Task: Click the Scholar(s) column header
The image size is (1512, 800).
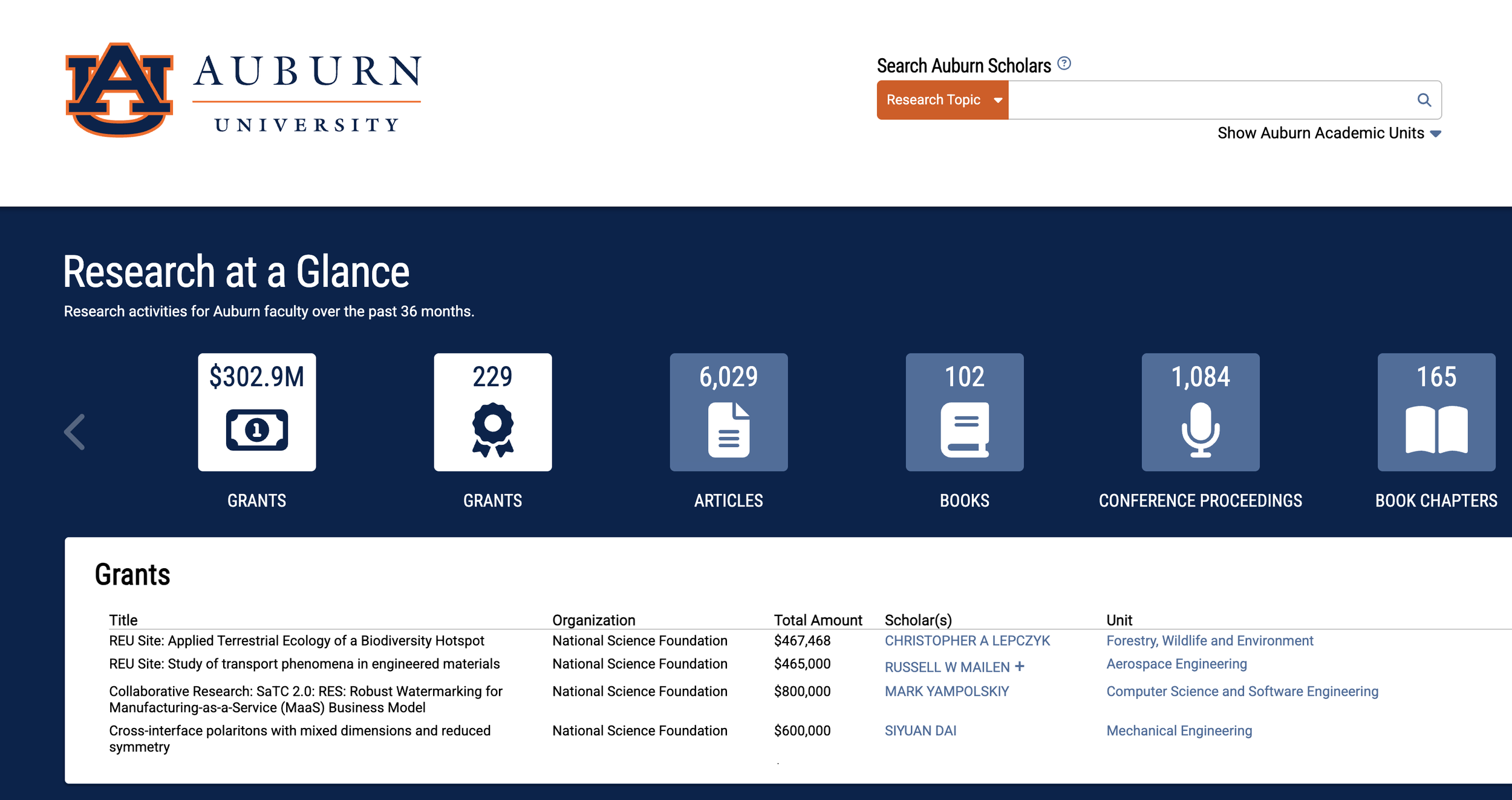Action: pos(918,620)
